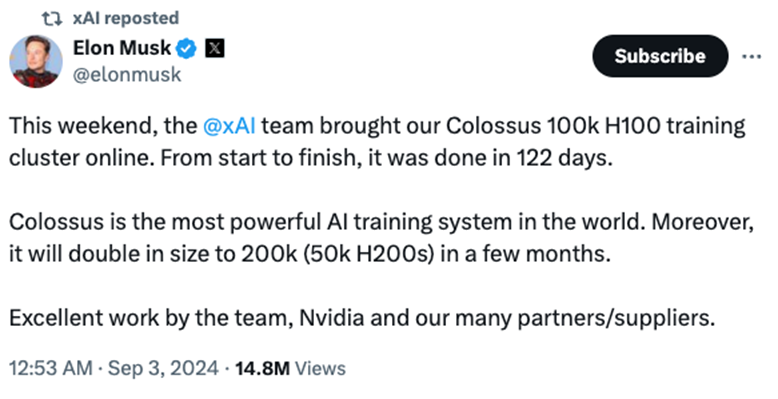
Task: Click the "partners/suppliers" text in the tweet
Action: pyautogui.click(x=616, y=318)
